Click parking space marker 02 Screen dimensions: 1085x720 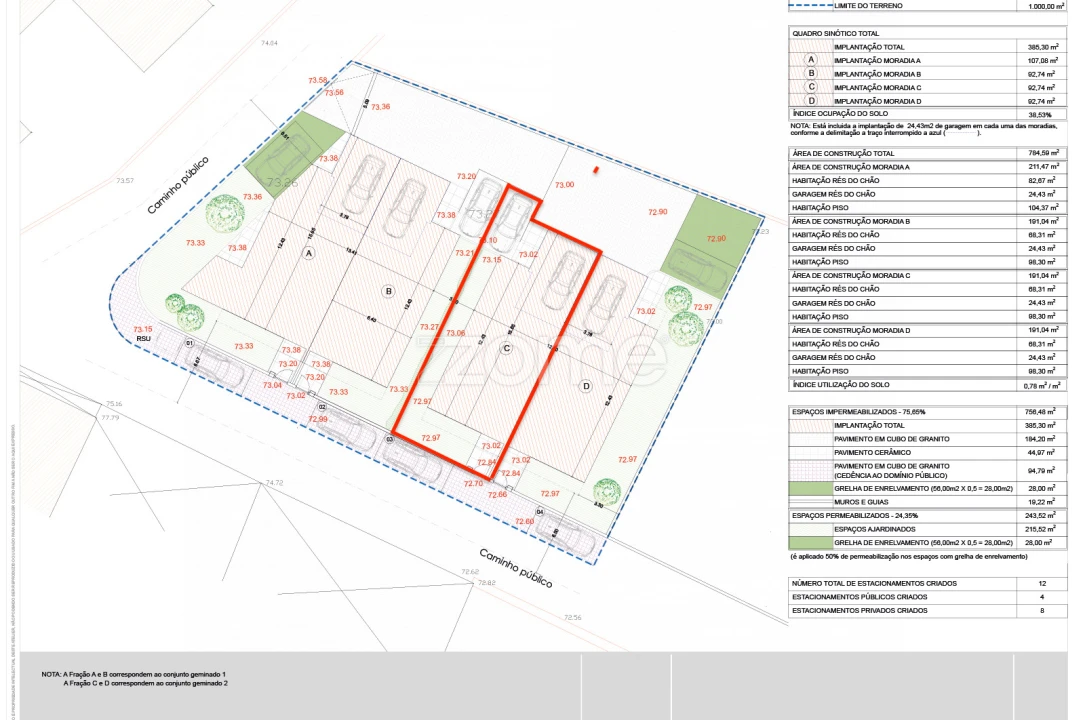point(322,407)
